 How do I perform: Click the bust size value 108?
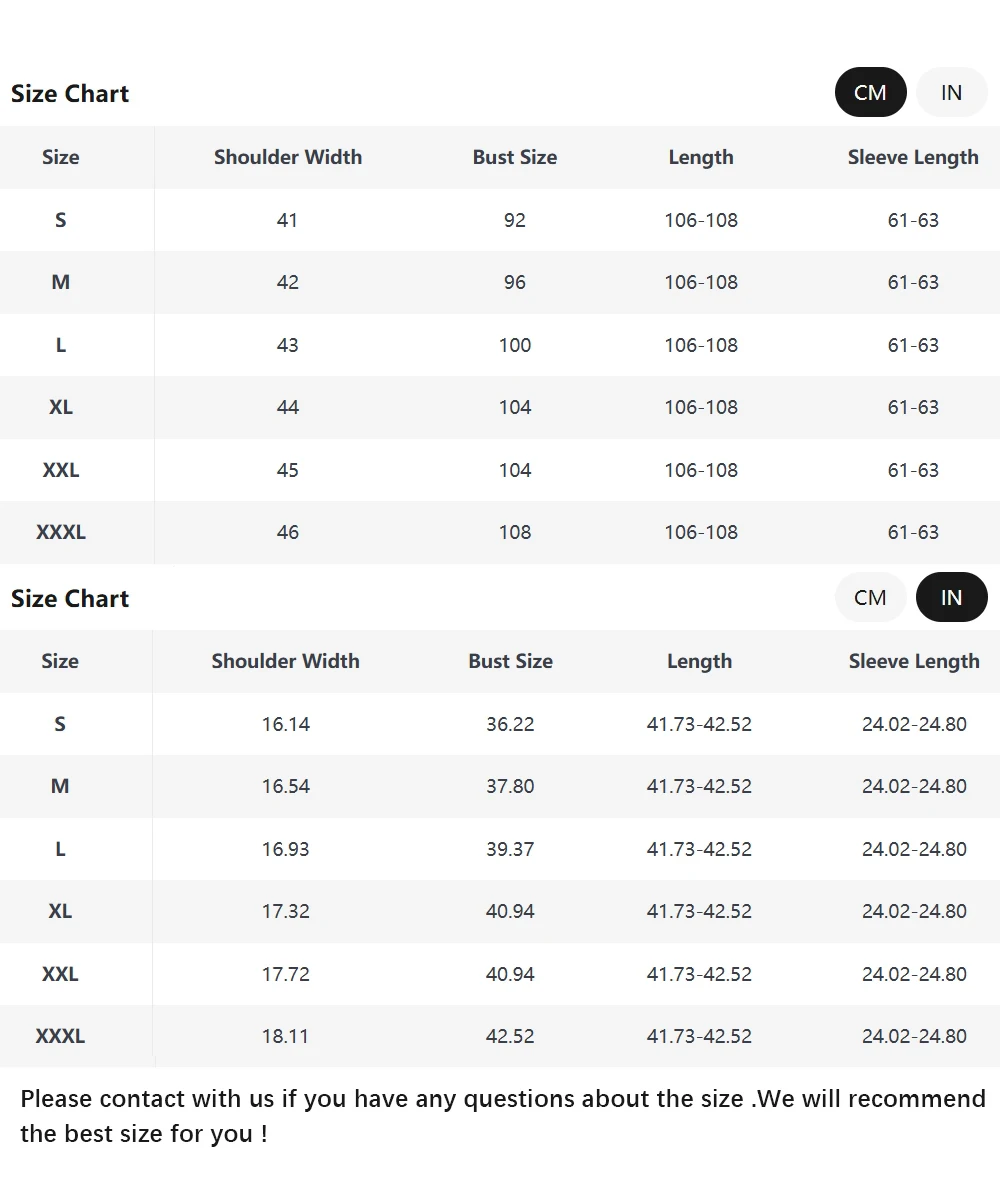(x=515, y=532)
